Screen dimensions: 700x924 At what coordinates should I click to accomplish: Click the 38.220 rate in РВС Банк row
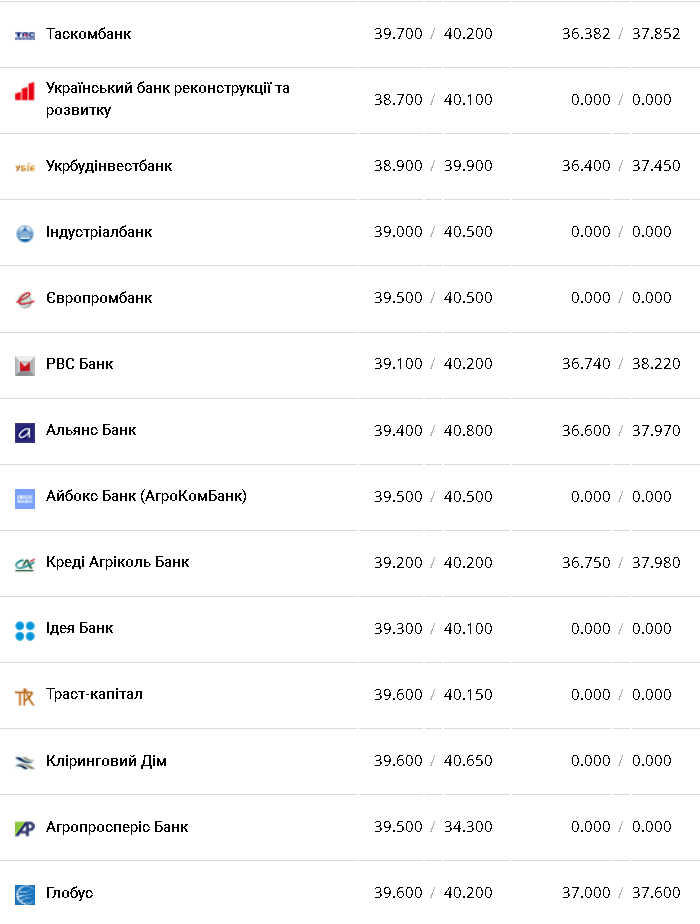click(x=656, y=364)
